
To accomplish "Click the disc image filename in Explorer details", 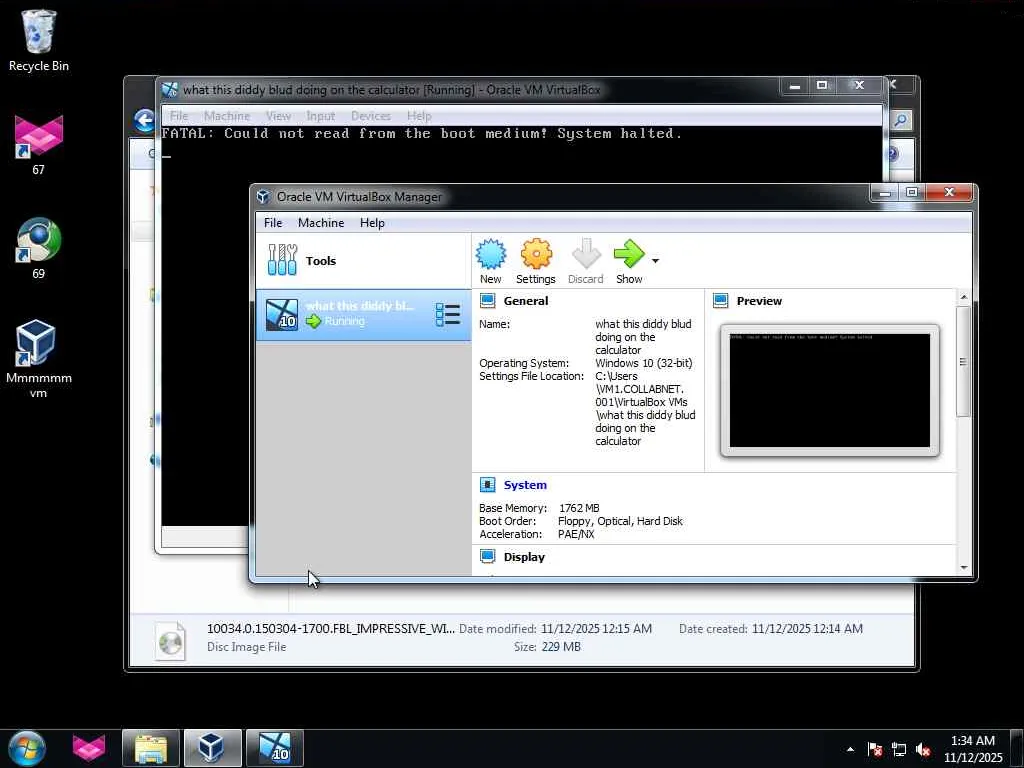I will pos(330,629).
